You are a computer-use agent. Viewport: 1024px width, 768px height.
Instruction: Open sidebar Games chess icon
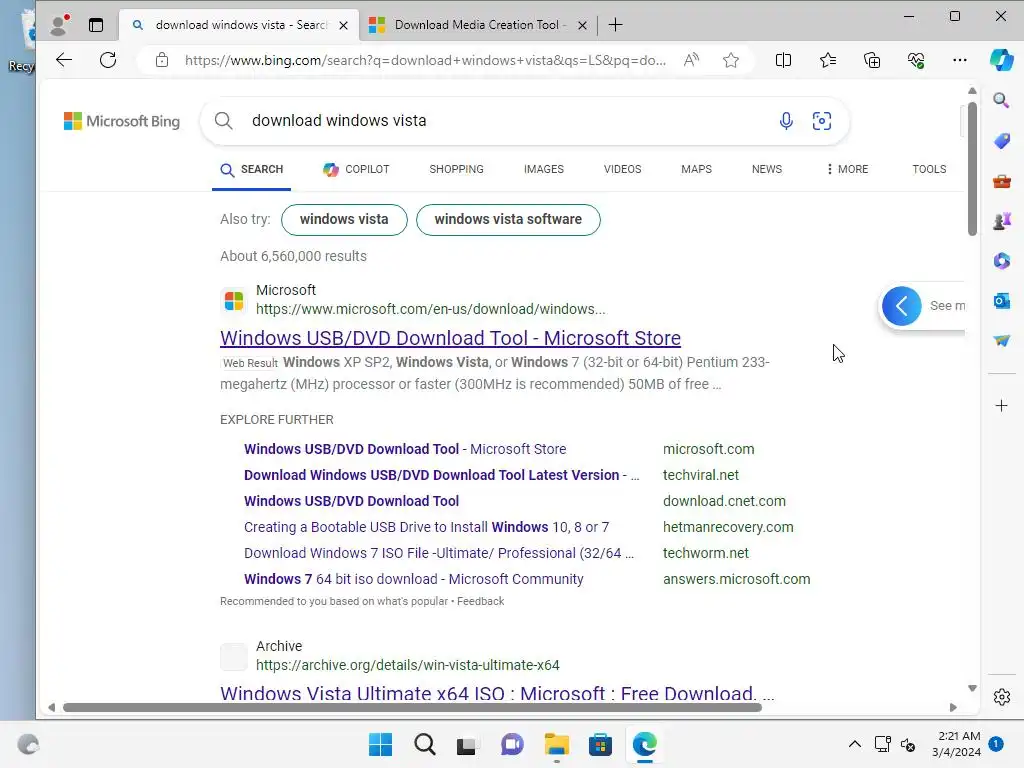pyautogui.click(x=1001, y=221)
